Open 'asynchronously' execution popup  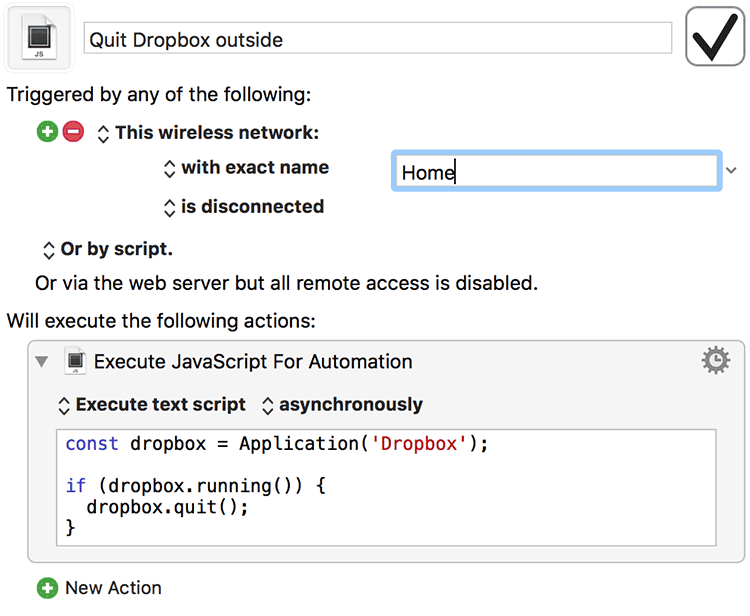(342, 405)
